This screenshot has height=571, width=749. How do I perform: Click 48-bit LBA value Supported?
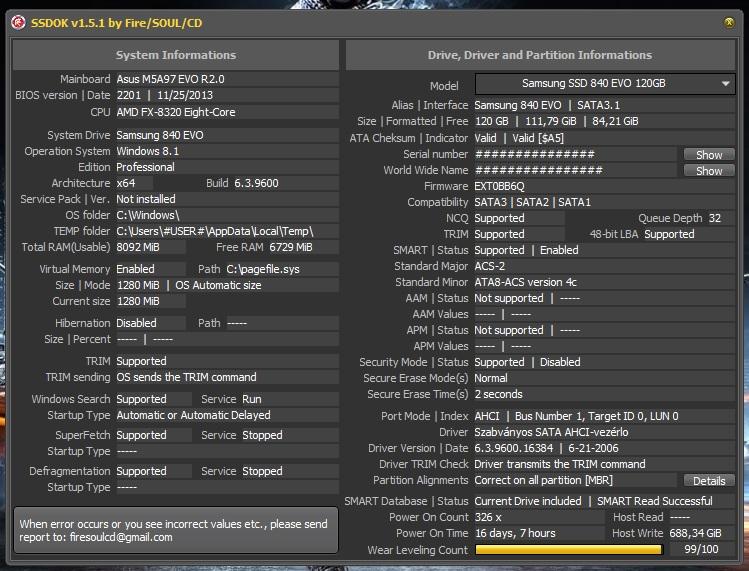pos(669,234)
